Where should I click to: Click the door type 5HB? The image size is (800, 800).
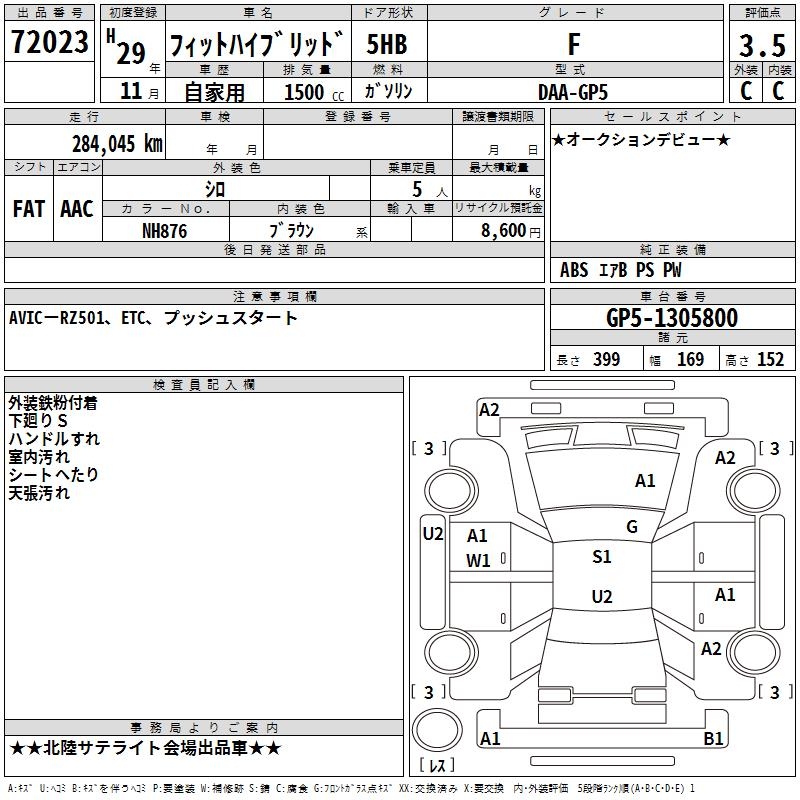tap(387, 44)
